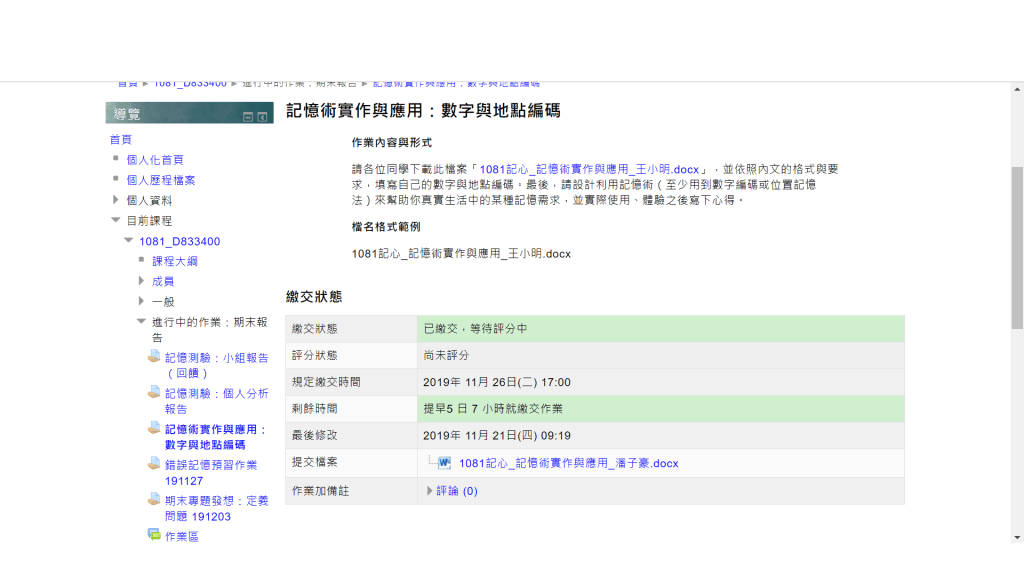Click the assignment icon next to 記憶測驗:個人分析報告
This screenshot has width=1024, height=576.
pyautogui.click(x=154, y=392)
